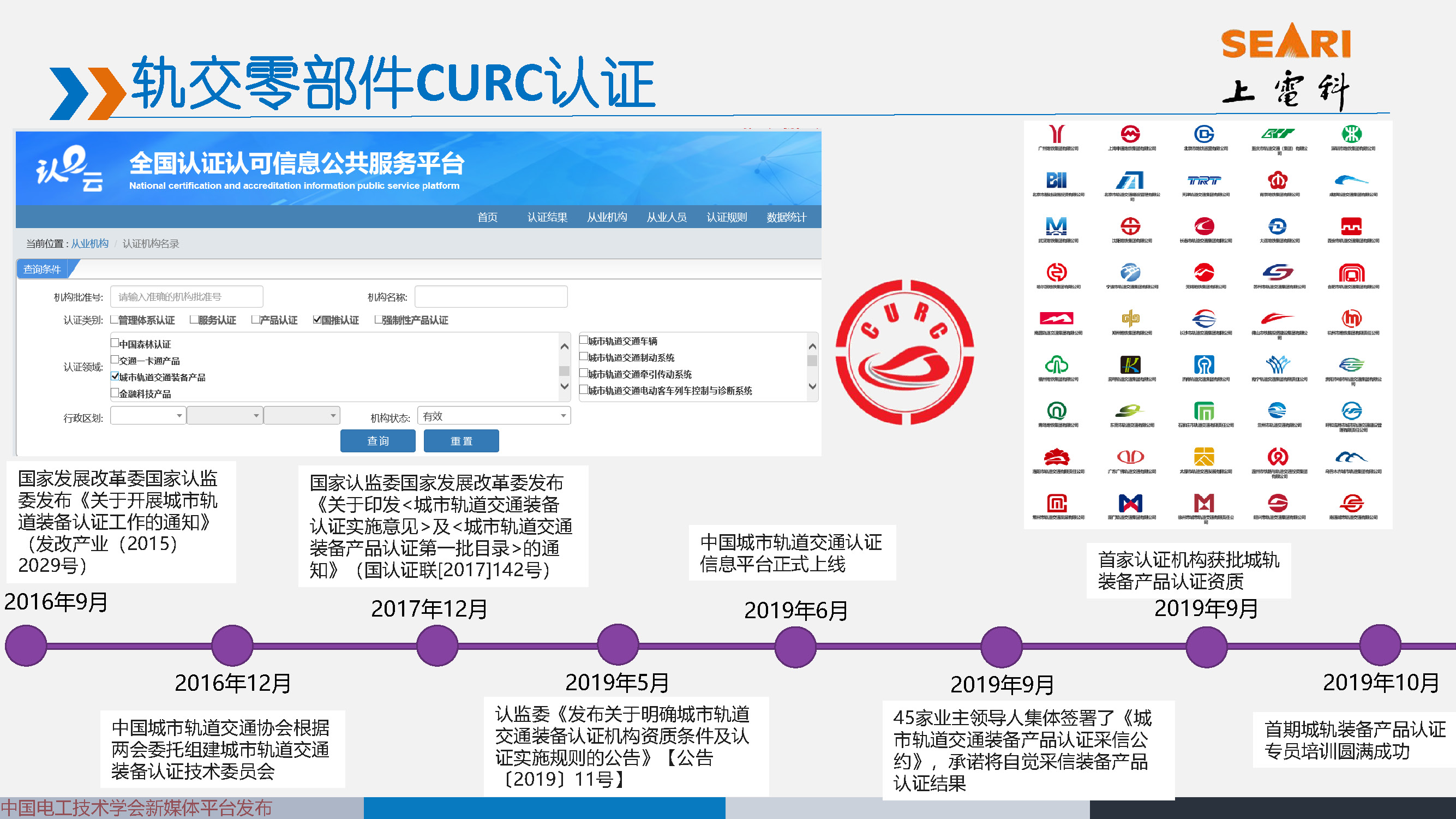Click the timeline dot for 2019年6月
The image size is (1456, 819).
795,647
